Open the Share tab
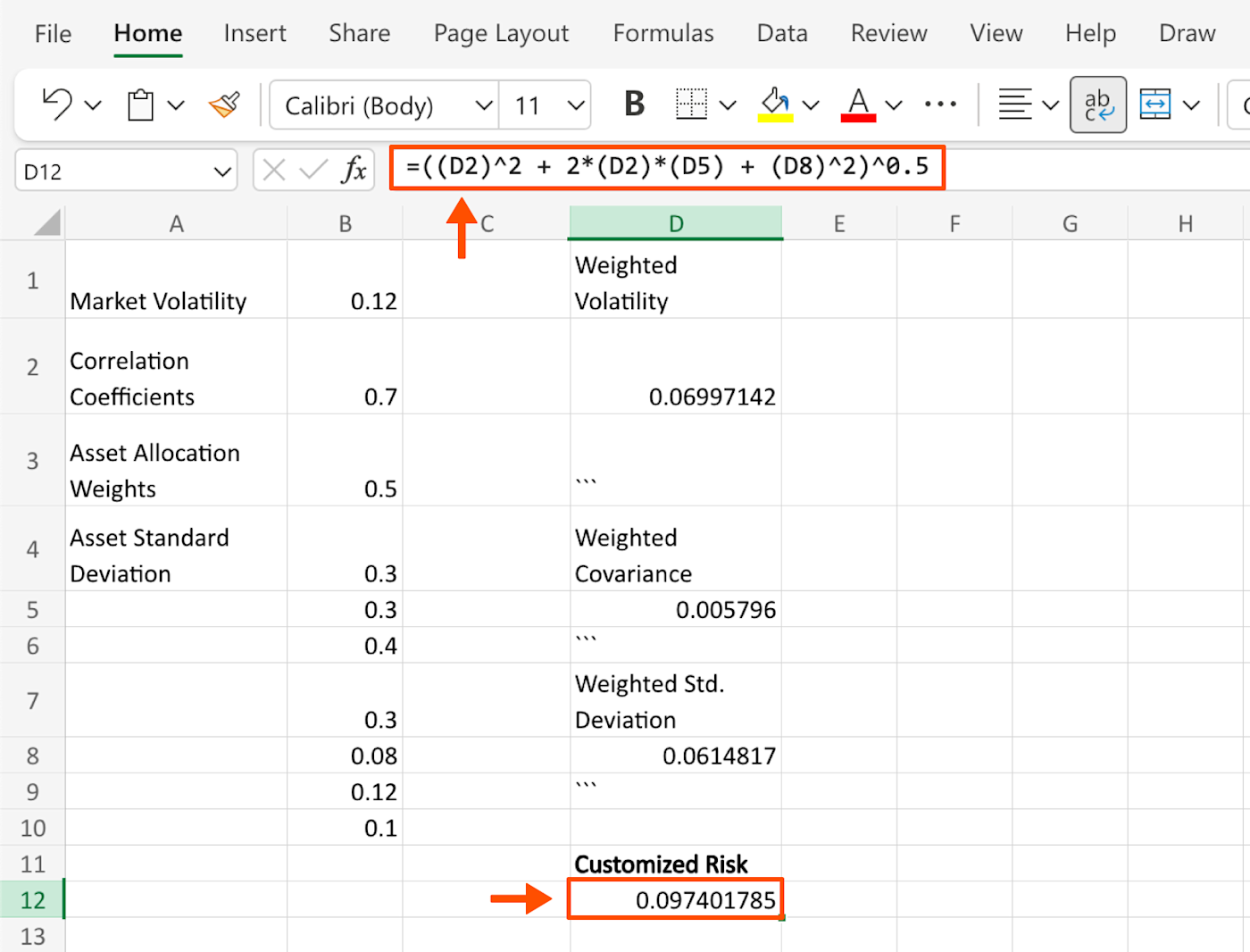The height and width of the screenshot is (952, 1250). (x=360, y=34)
